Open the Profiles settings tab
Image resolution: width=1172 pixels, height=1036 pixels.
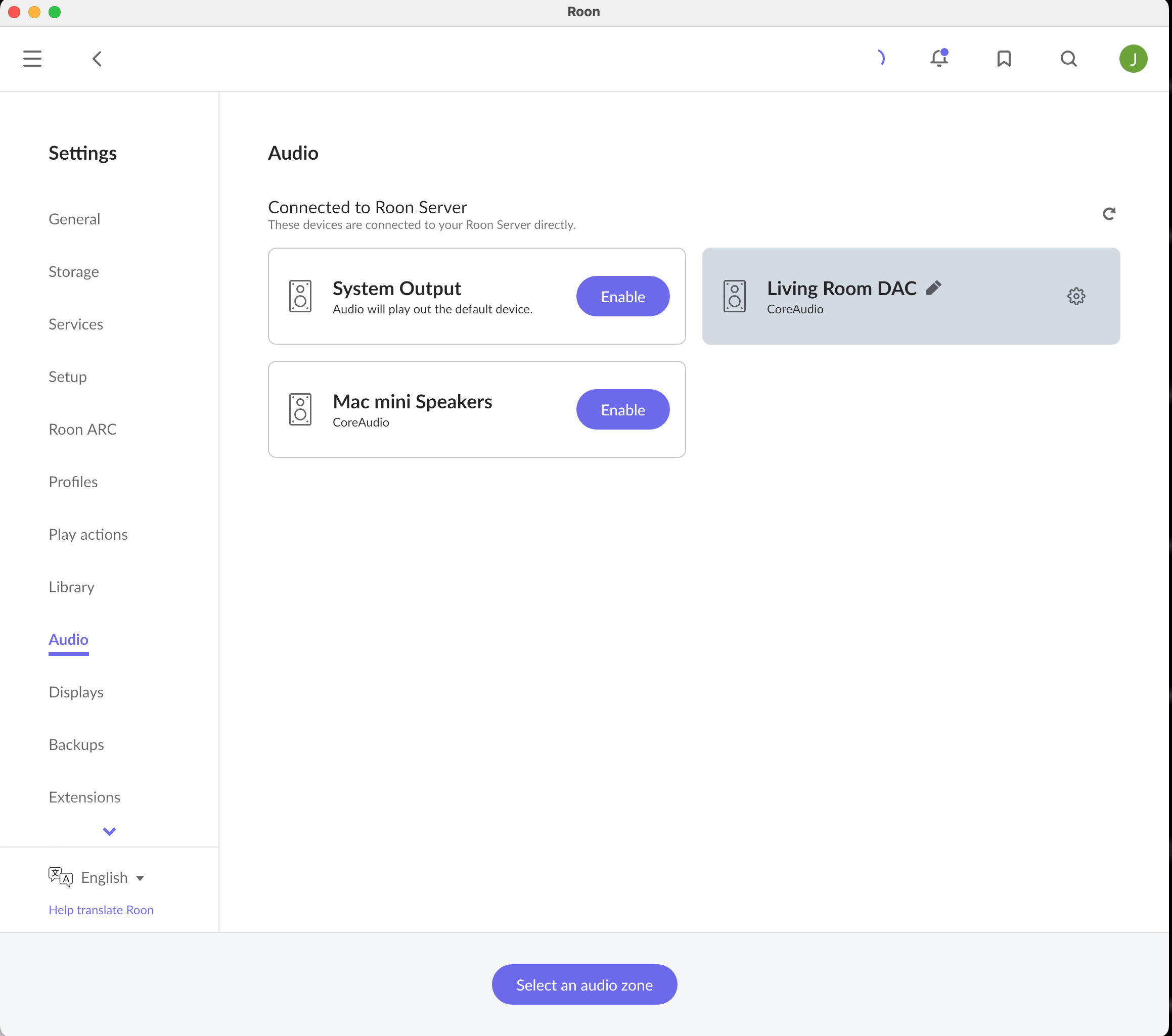[73, 482]
